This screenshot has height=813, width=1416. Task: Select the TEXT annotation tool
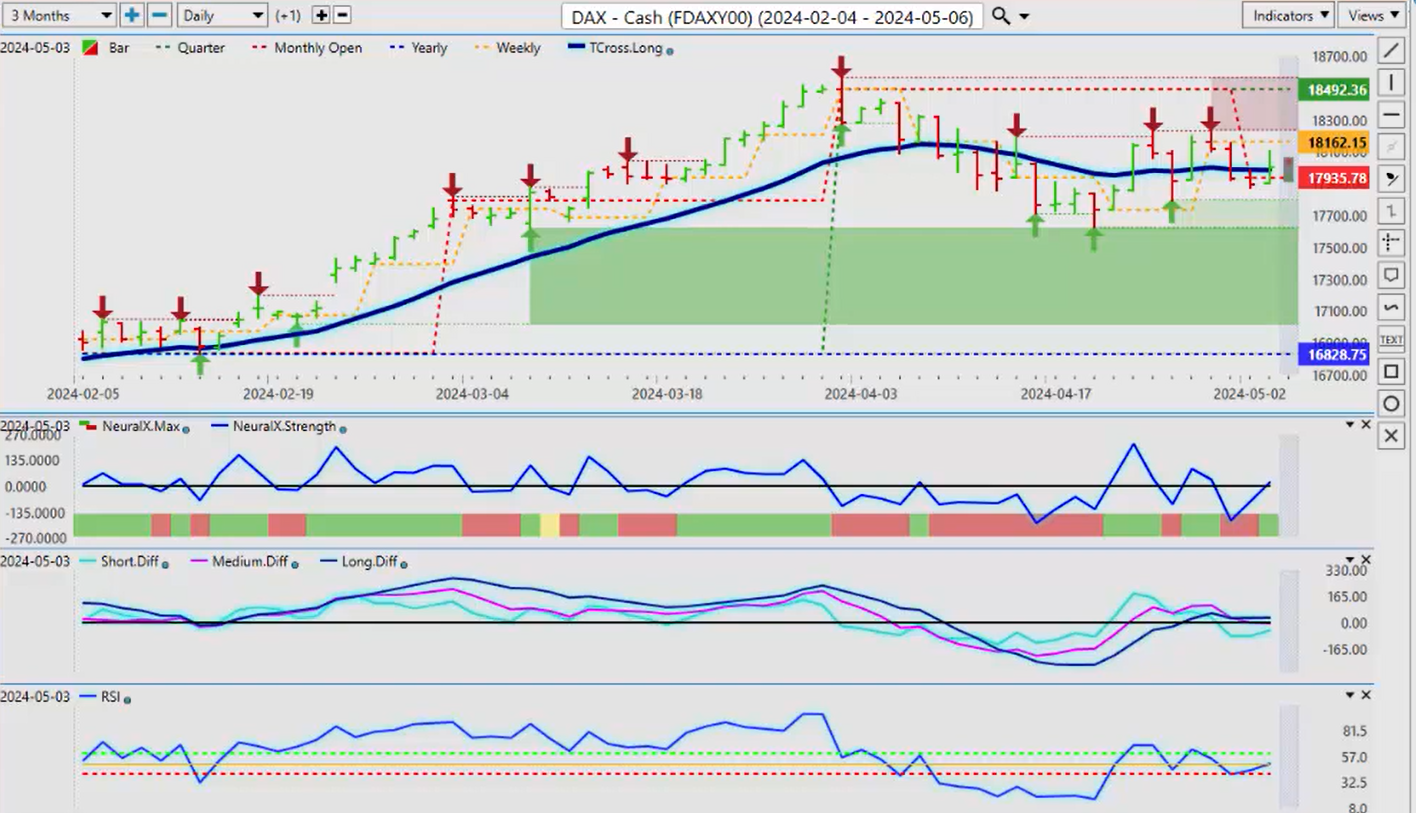[x=1391, y=340]
